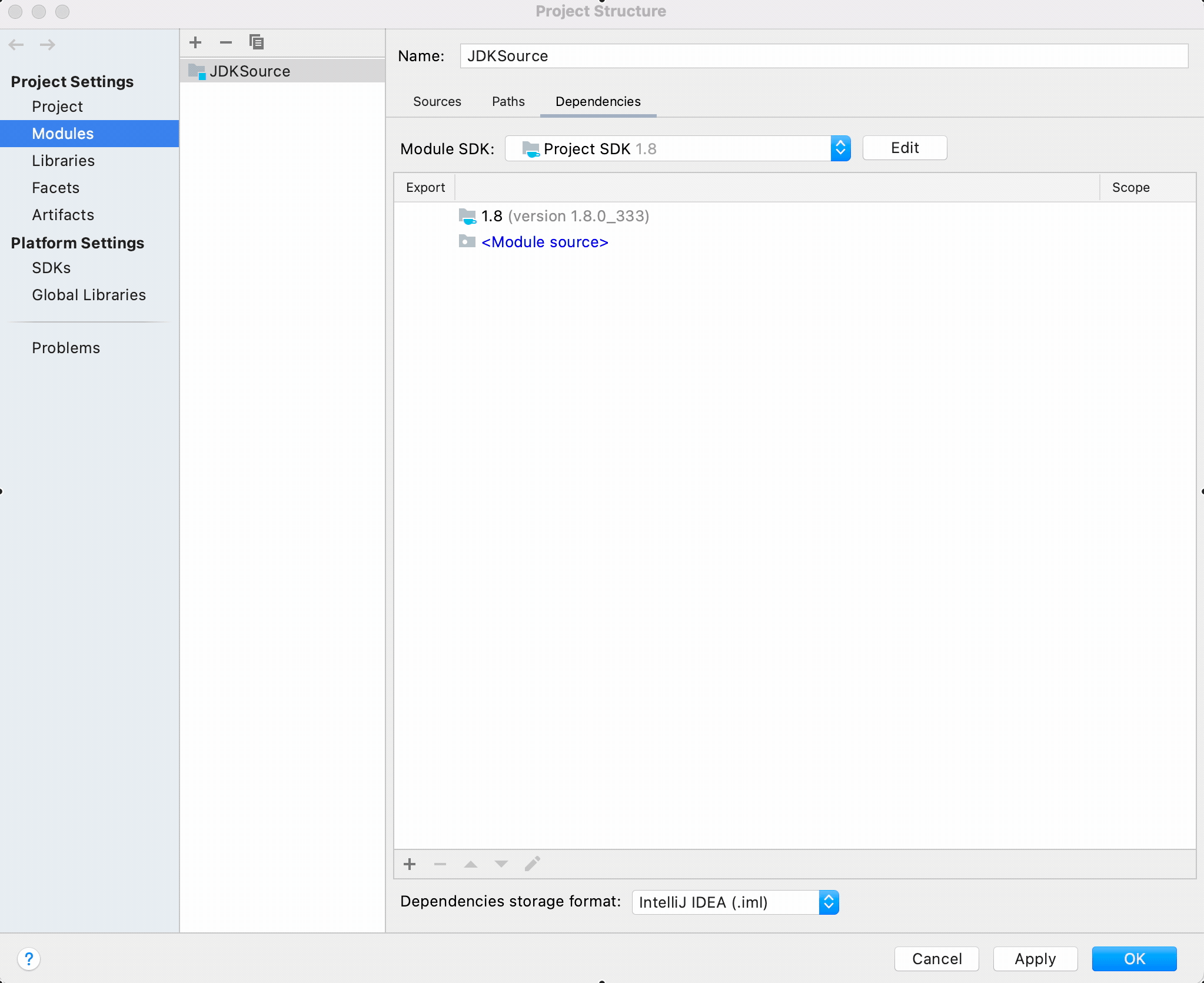Open the help question mark button
The image size is (1204, 983).
pos(29,959)
